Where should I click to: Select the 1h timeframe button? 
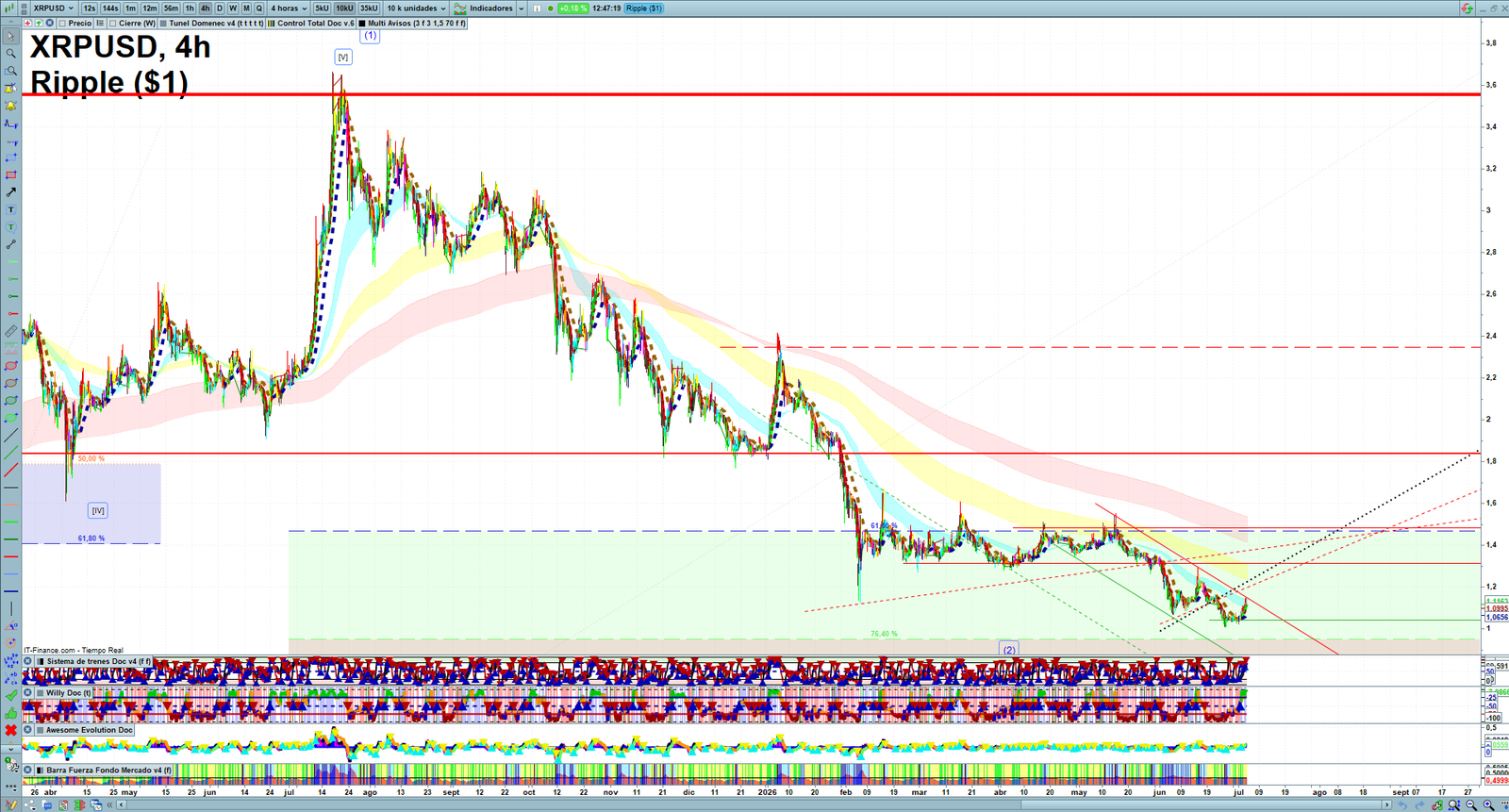click(190, 8)
